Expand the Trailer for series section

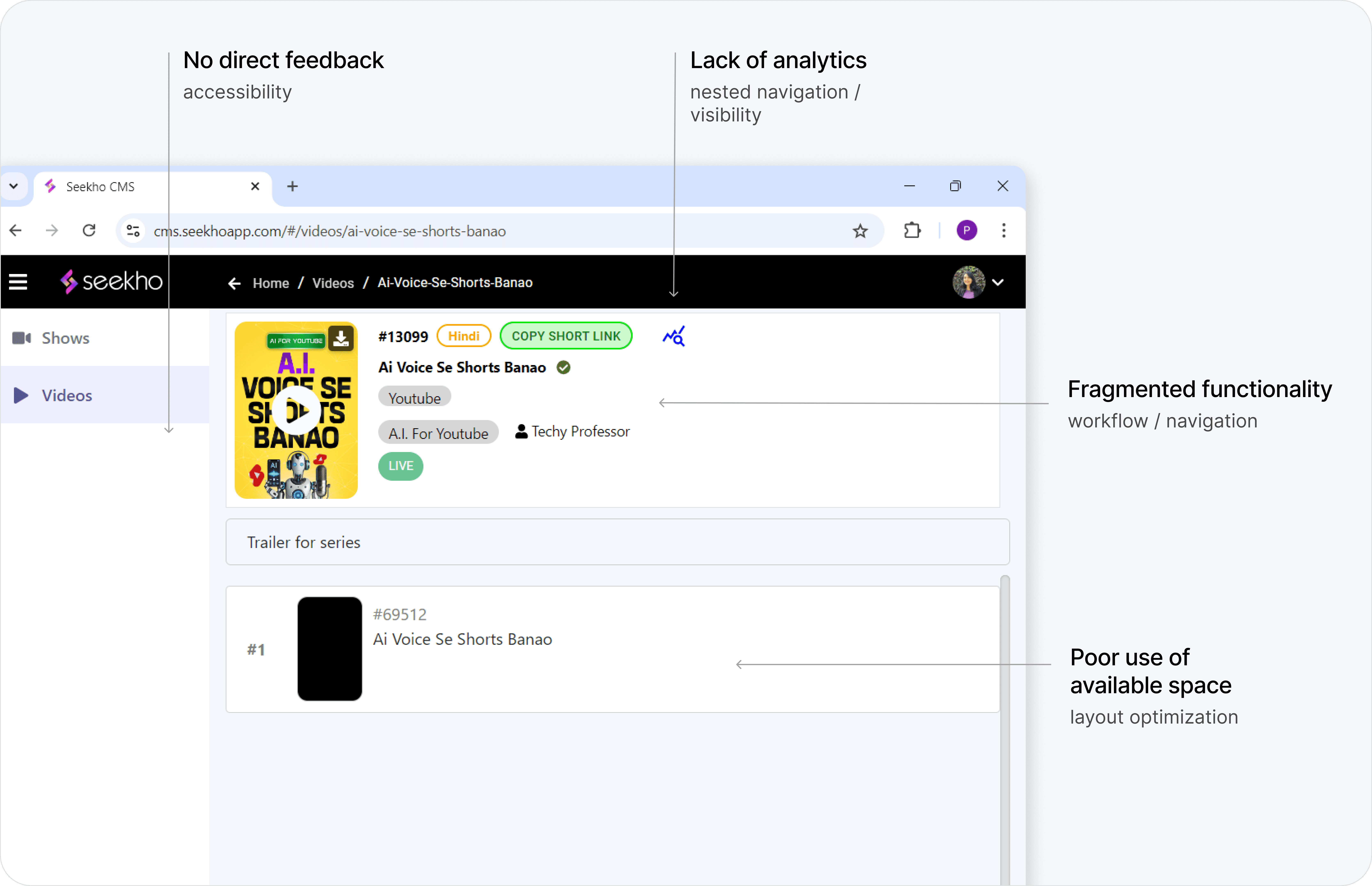pyautogui.click(x=617, y=542)
